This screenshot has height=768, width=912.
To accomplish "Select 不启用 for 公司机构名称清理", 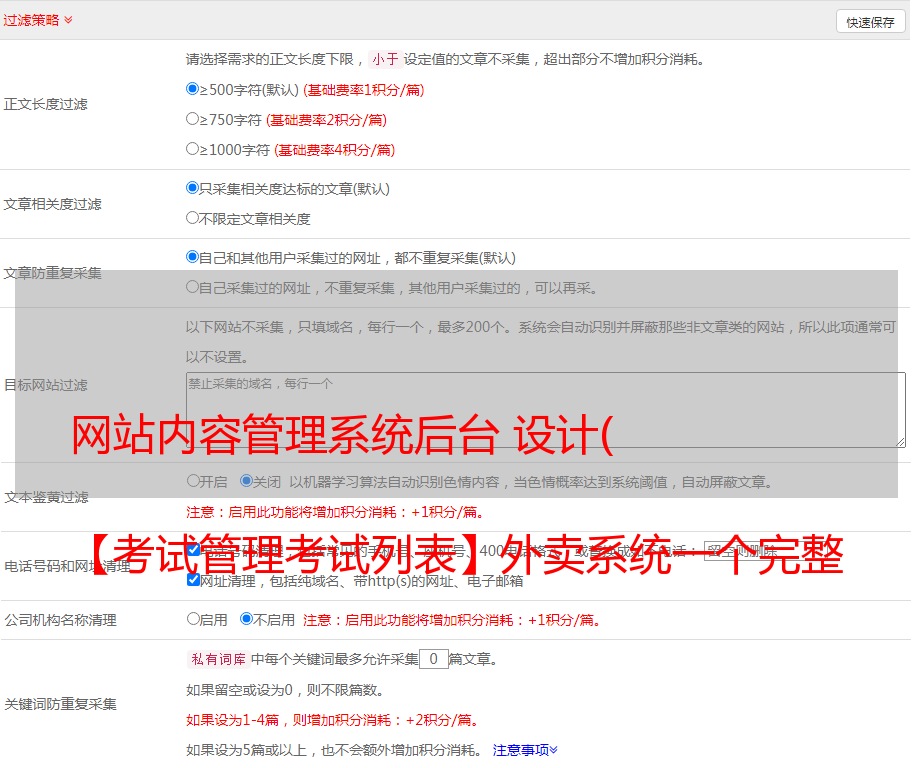I will 246,619.
